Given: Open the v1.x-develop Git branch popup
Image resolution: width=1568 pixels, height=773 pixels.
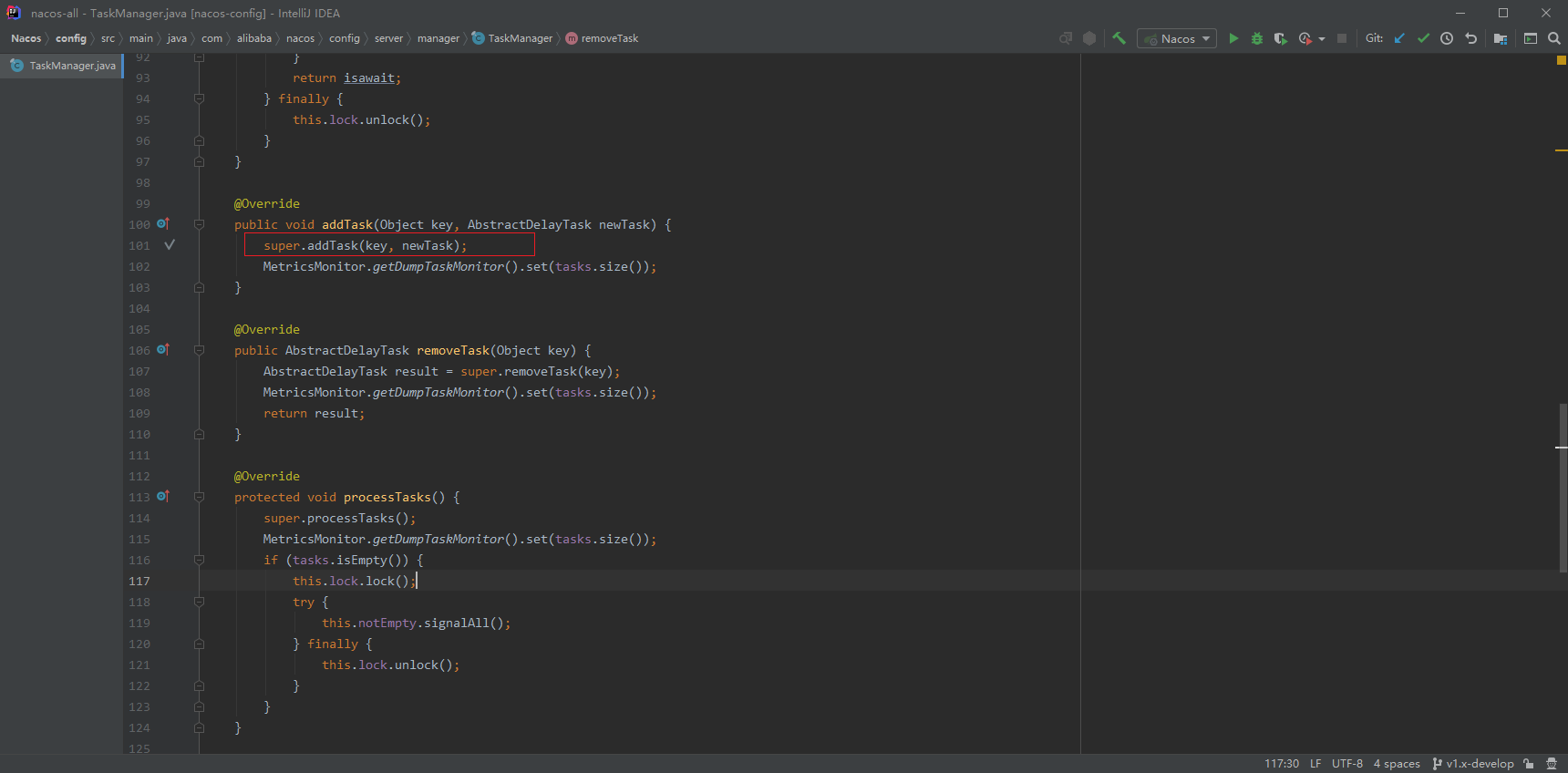Looking at the screenshot, I should 1473,764.
